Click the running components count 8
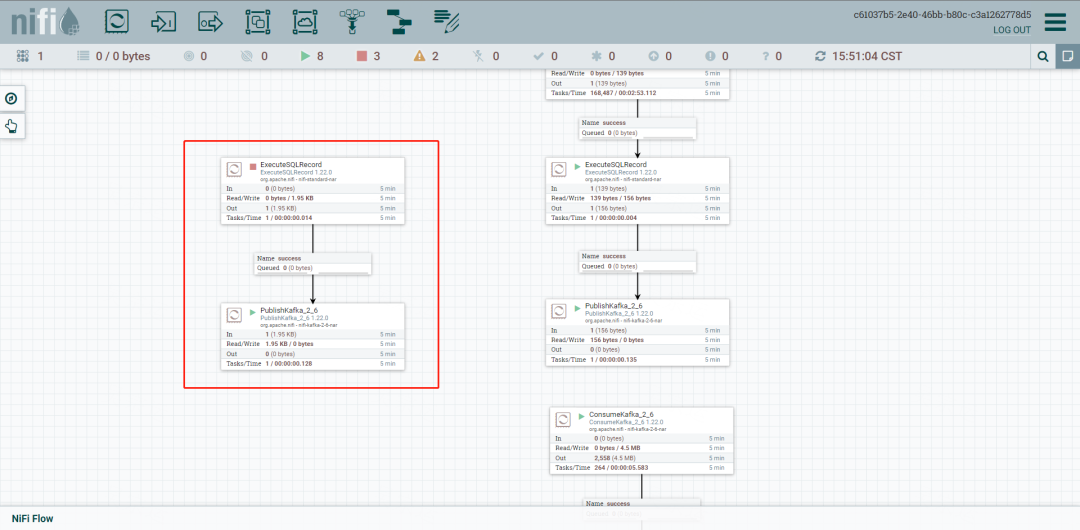 (320, 57)
